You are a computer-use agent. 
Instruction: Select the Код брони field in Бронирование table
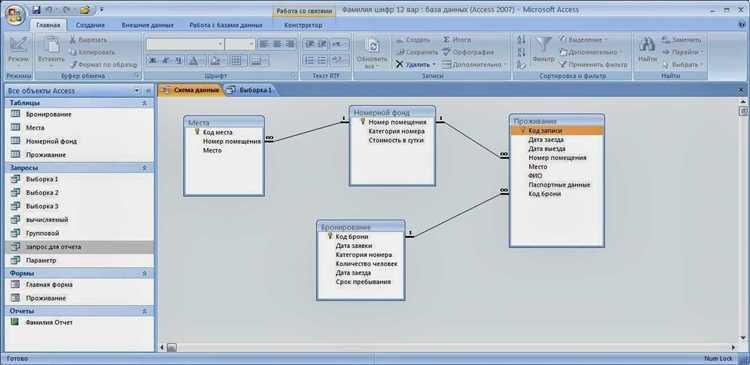352,236
